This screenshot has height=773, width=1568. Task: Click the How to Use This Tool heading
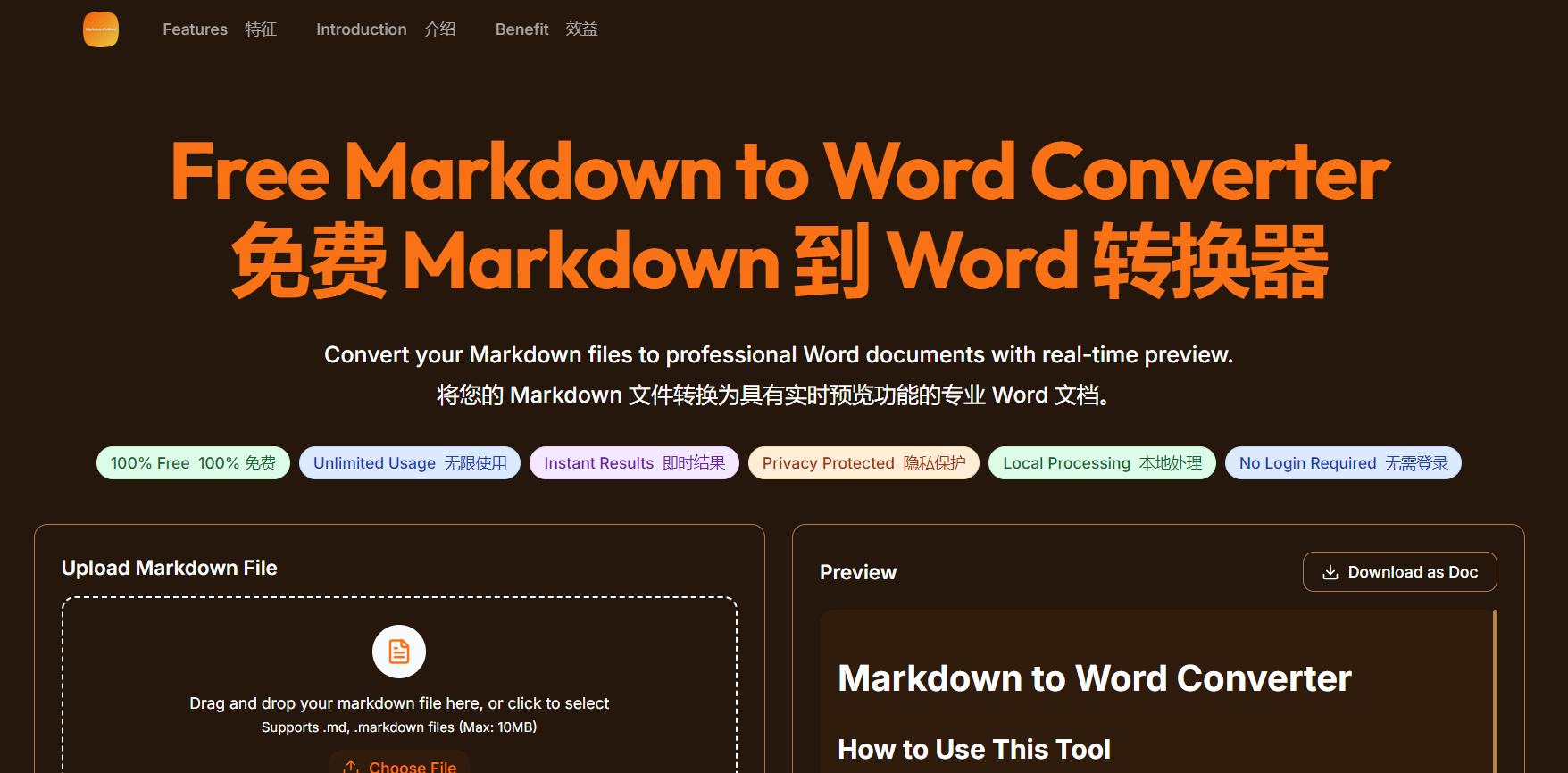(x=974, y=749)
